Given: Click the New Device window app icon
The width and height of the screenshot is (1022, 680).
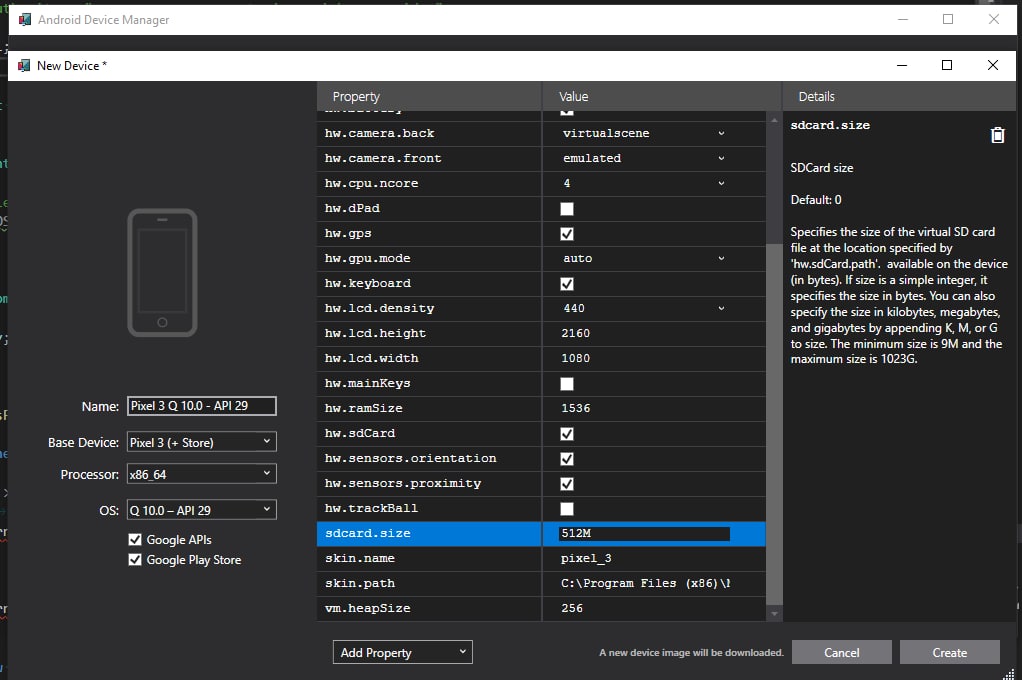Looking at the screenshot, I should click(24, 65).
